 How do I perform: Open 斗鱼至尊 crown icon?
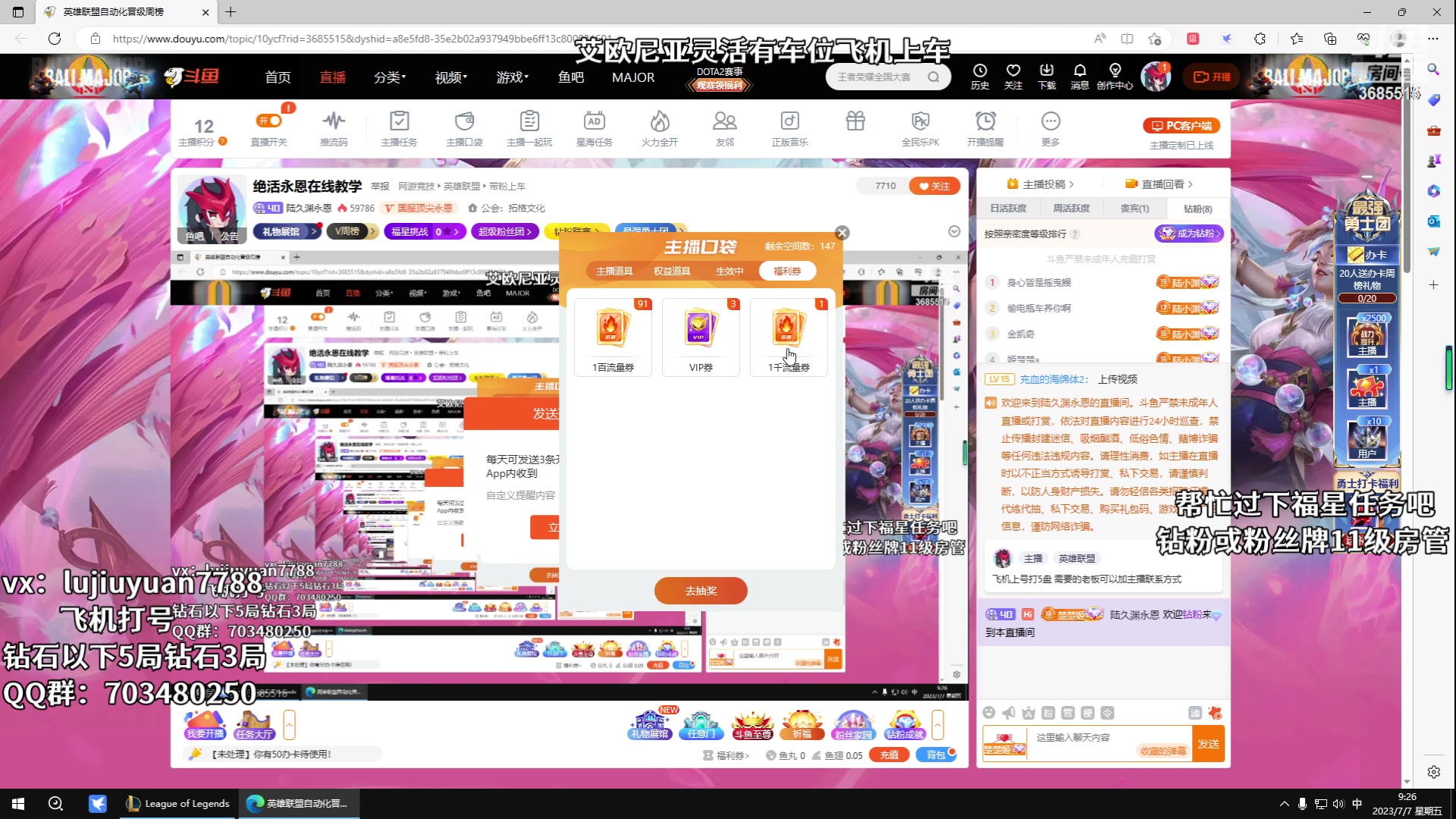pos(752,724)
